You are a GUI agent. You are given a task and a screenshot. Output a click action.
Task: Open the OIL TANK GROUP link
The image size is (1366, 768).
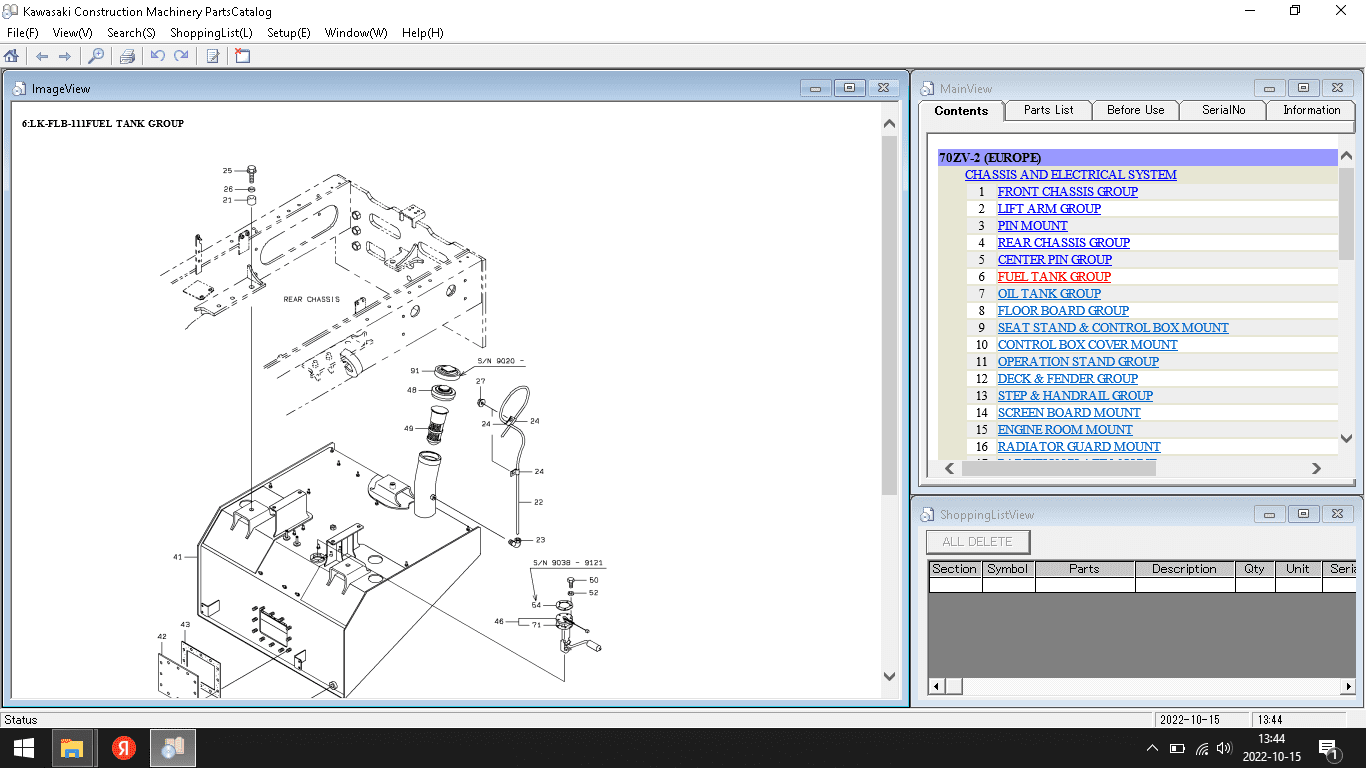click(1049, 294)
